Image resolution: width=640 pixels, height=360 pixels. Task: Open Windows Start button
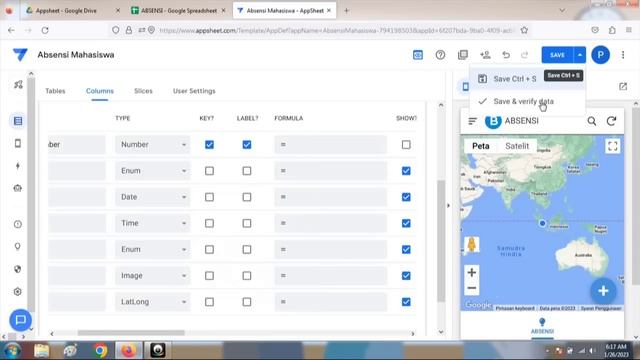pyautogui.click(x=12, y=351)
